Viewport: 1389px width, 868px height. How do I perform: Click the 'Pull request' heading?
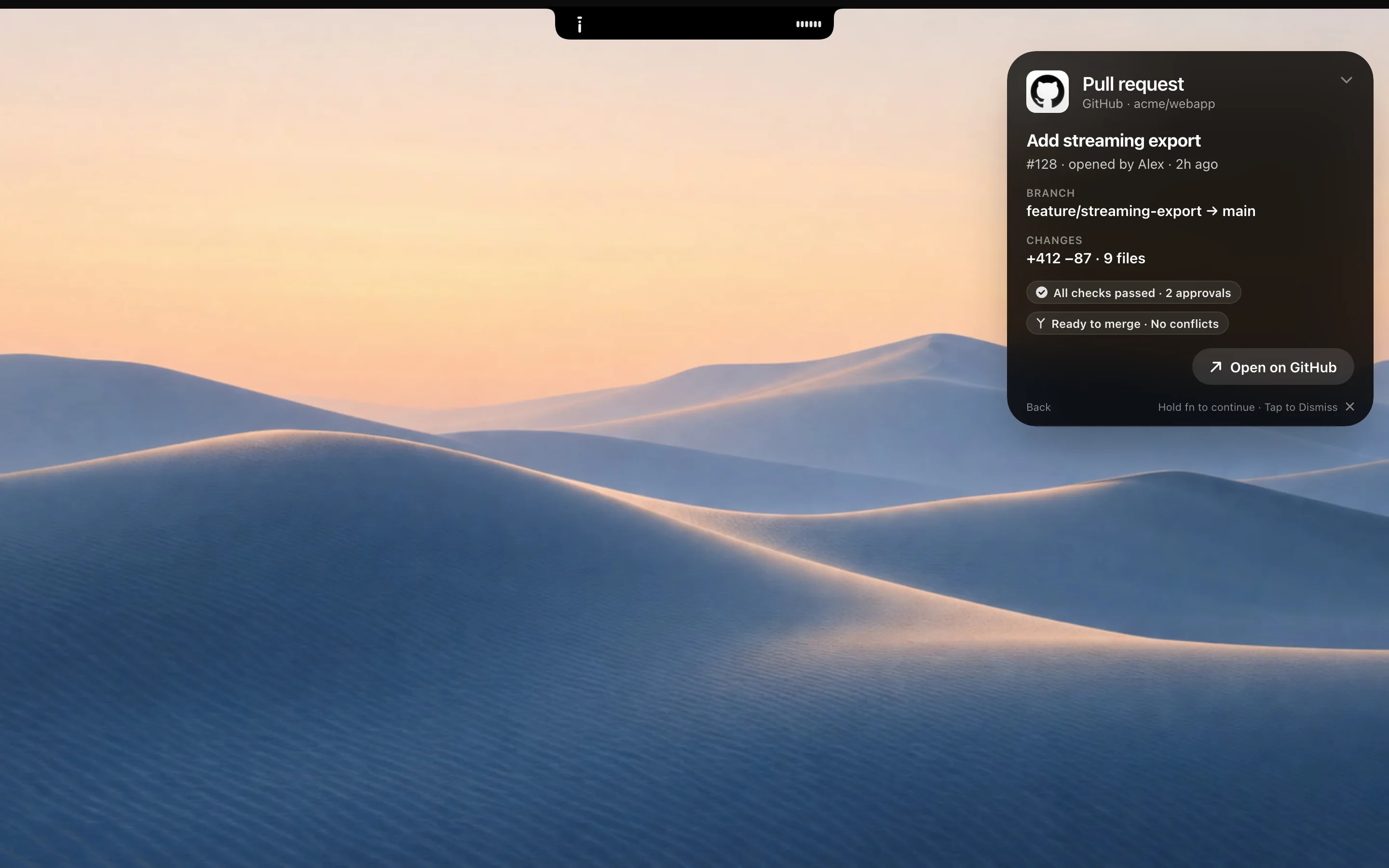[x=1132, y=84]
